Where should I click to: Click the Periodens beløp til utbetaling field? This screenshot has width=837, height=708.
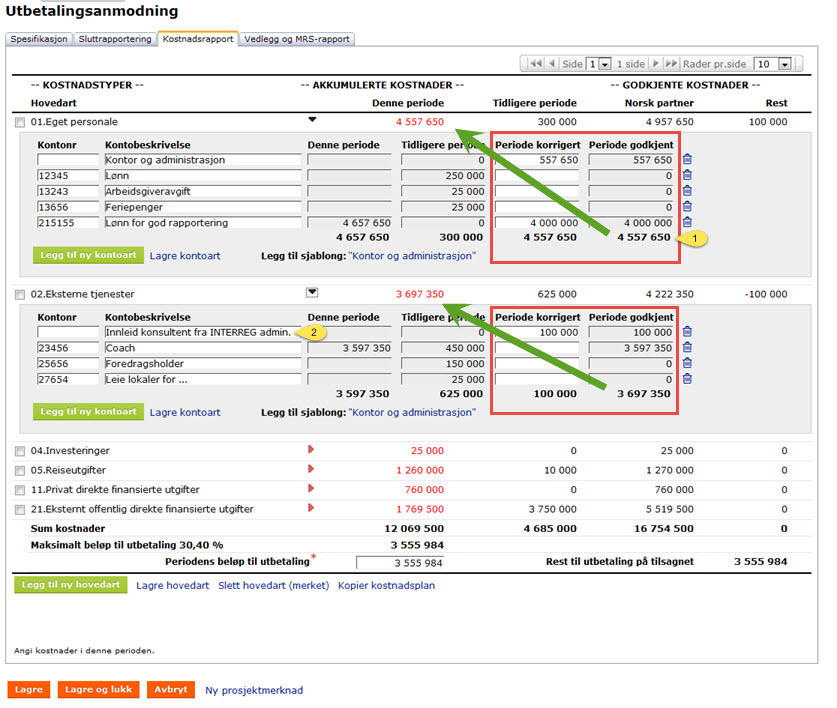point(400,563)
